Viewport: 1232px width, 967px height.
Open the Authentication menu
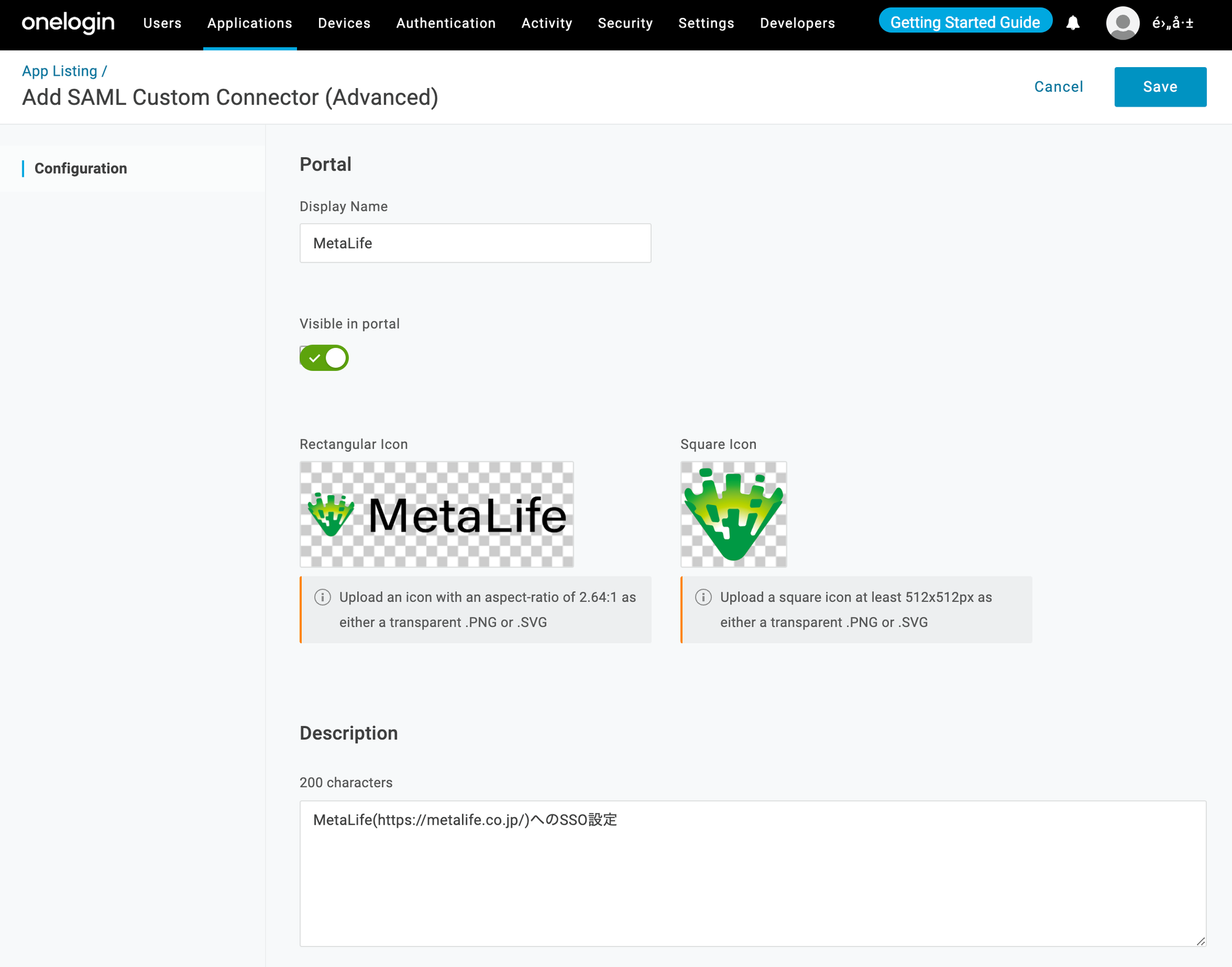click(x=446, y=23)
